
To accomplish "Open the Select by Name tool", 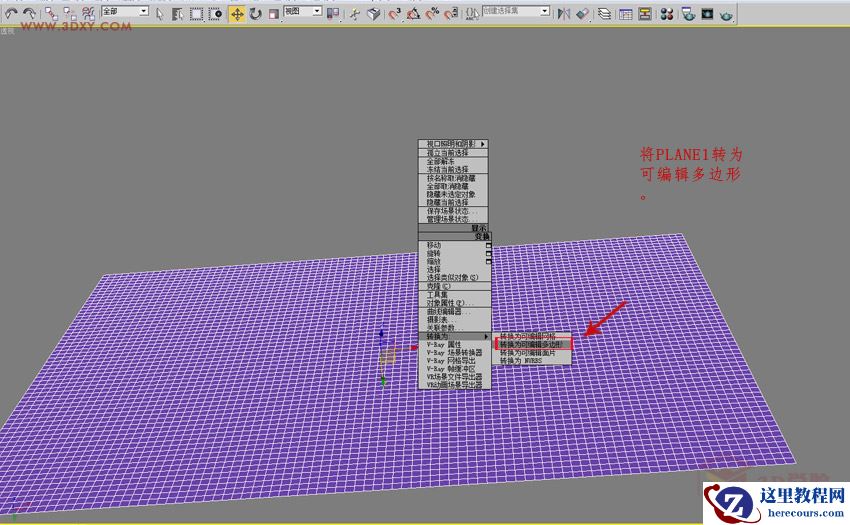I will pyautogui.click(x=177, y=14).
